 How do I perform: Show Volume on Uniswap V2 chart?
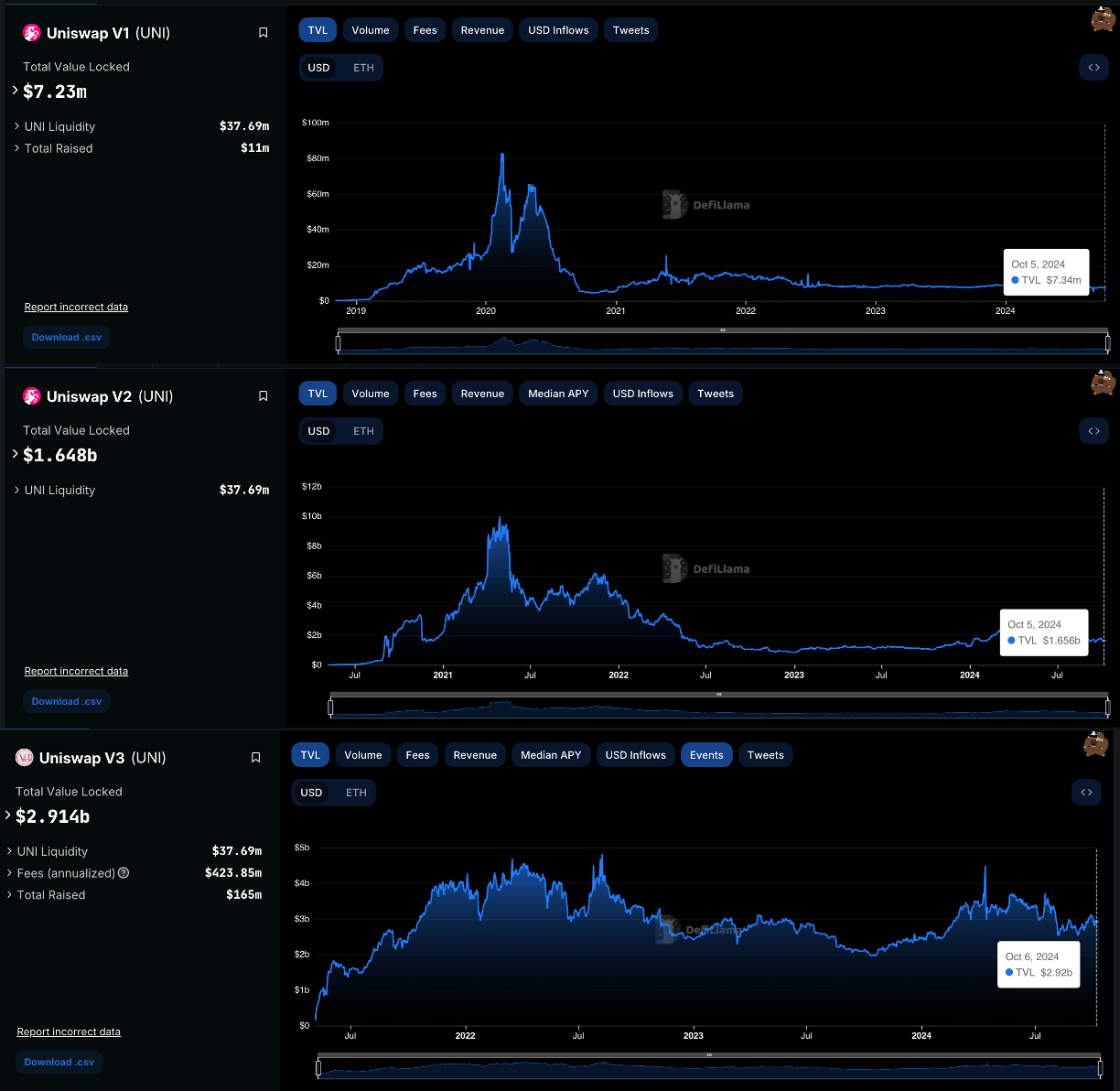[371, 394]
